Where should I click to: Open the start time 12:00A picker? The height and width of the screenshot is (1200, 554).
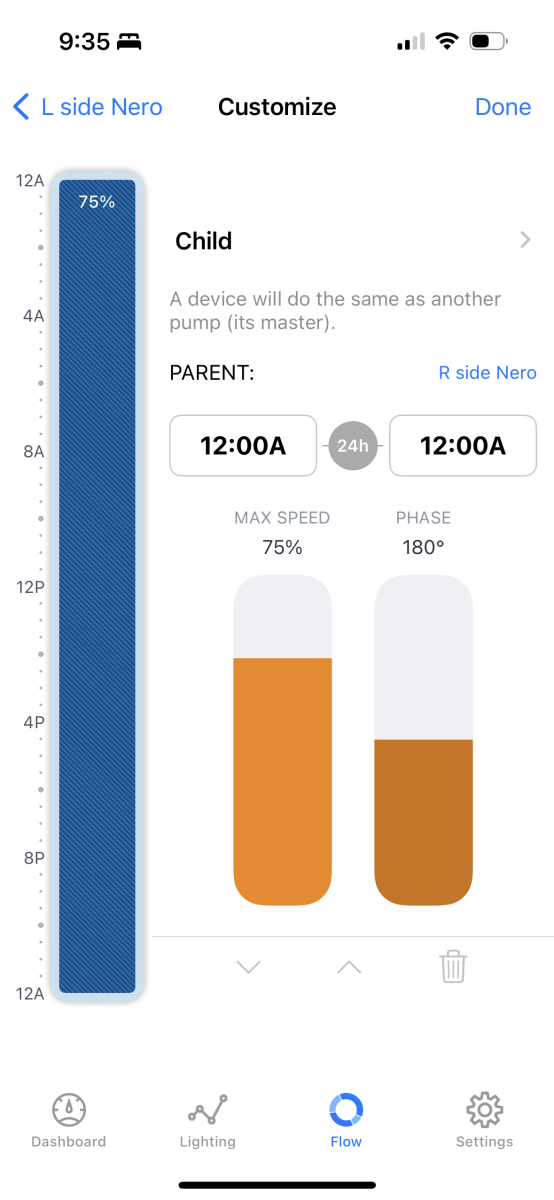(x=243, y=446)
